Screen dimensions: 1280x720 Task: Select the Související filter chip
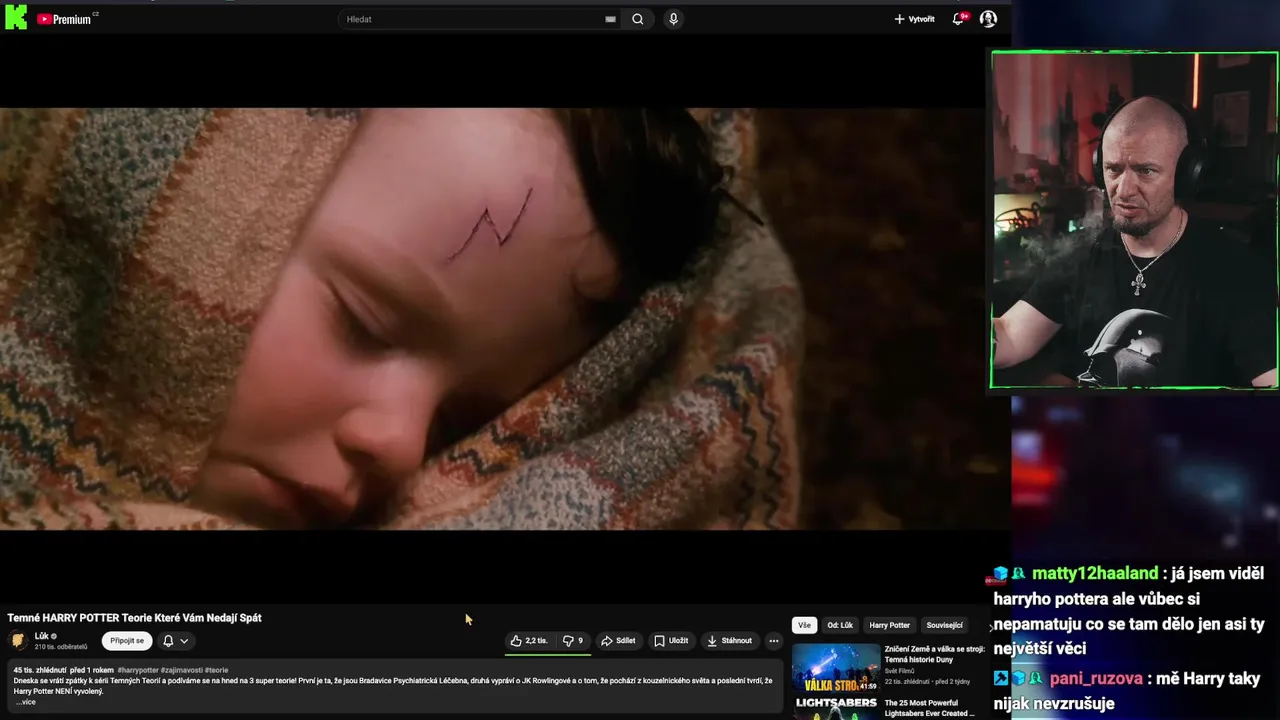(945, 625)
